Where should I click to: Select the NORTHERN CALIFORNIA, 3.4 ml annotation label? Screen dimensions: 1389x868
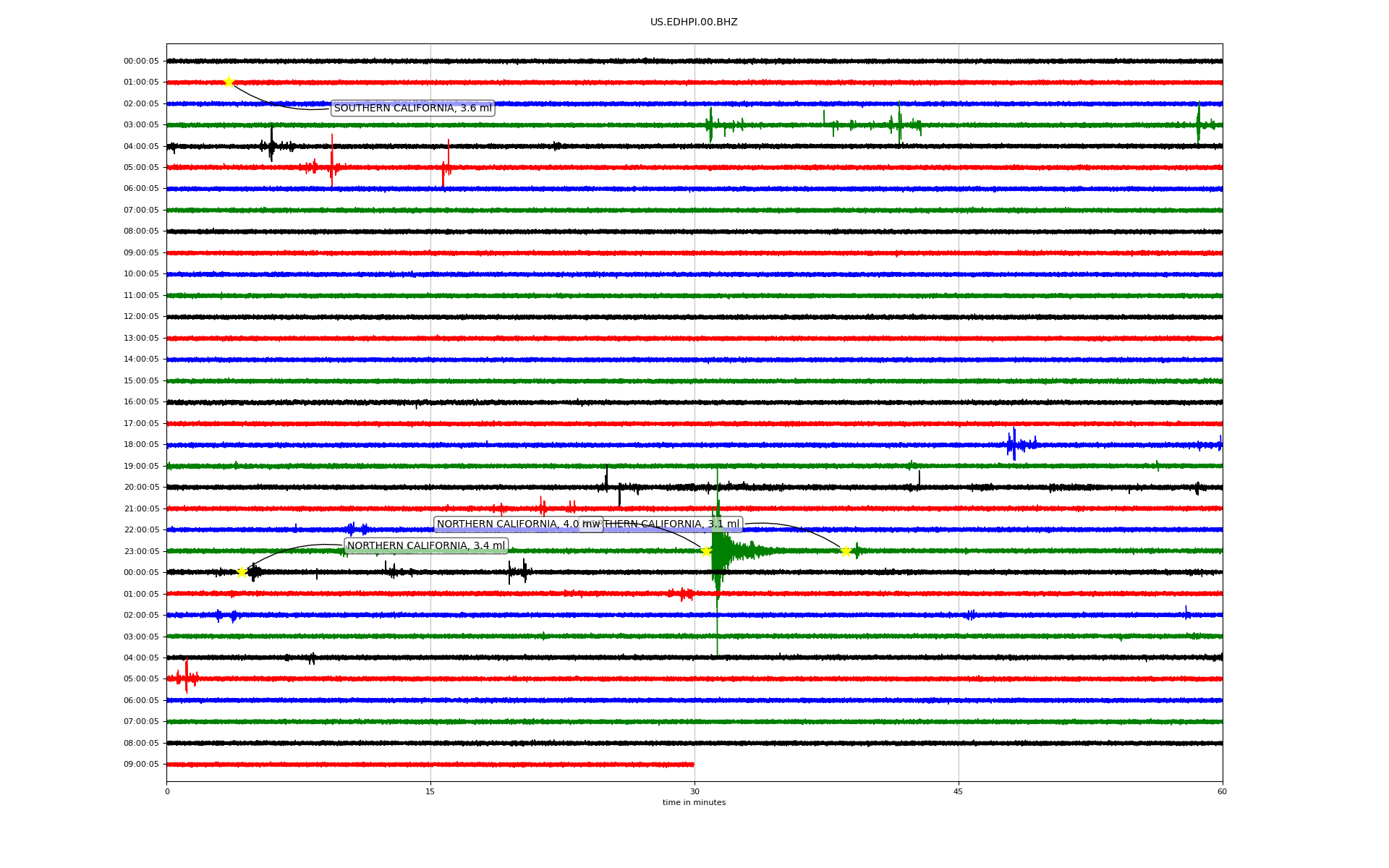click(426, 545)
